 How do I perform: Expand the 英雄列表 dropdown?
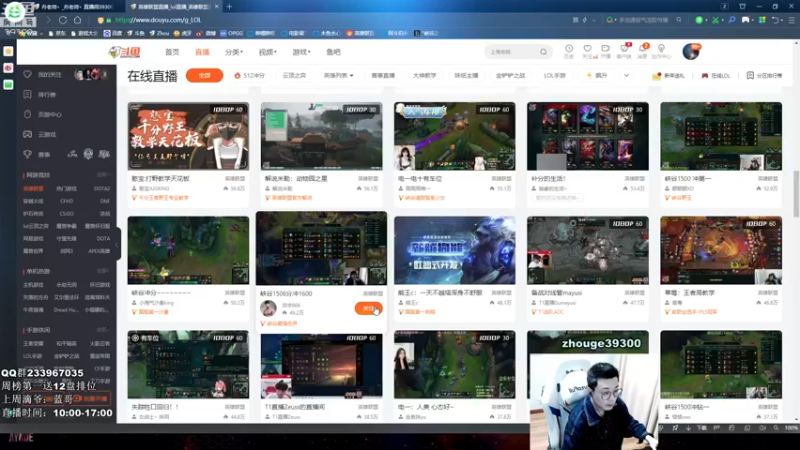[x=338, y=76]
